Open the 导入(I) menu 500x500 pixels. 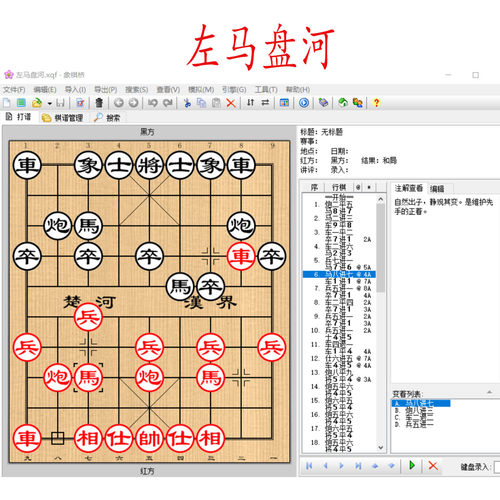(x=75, y=90)
